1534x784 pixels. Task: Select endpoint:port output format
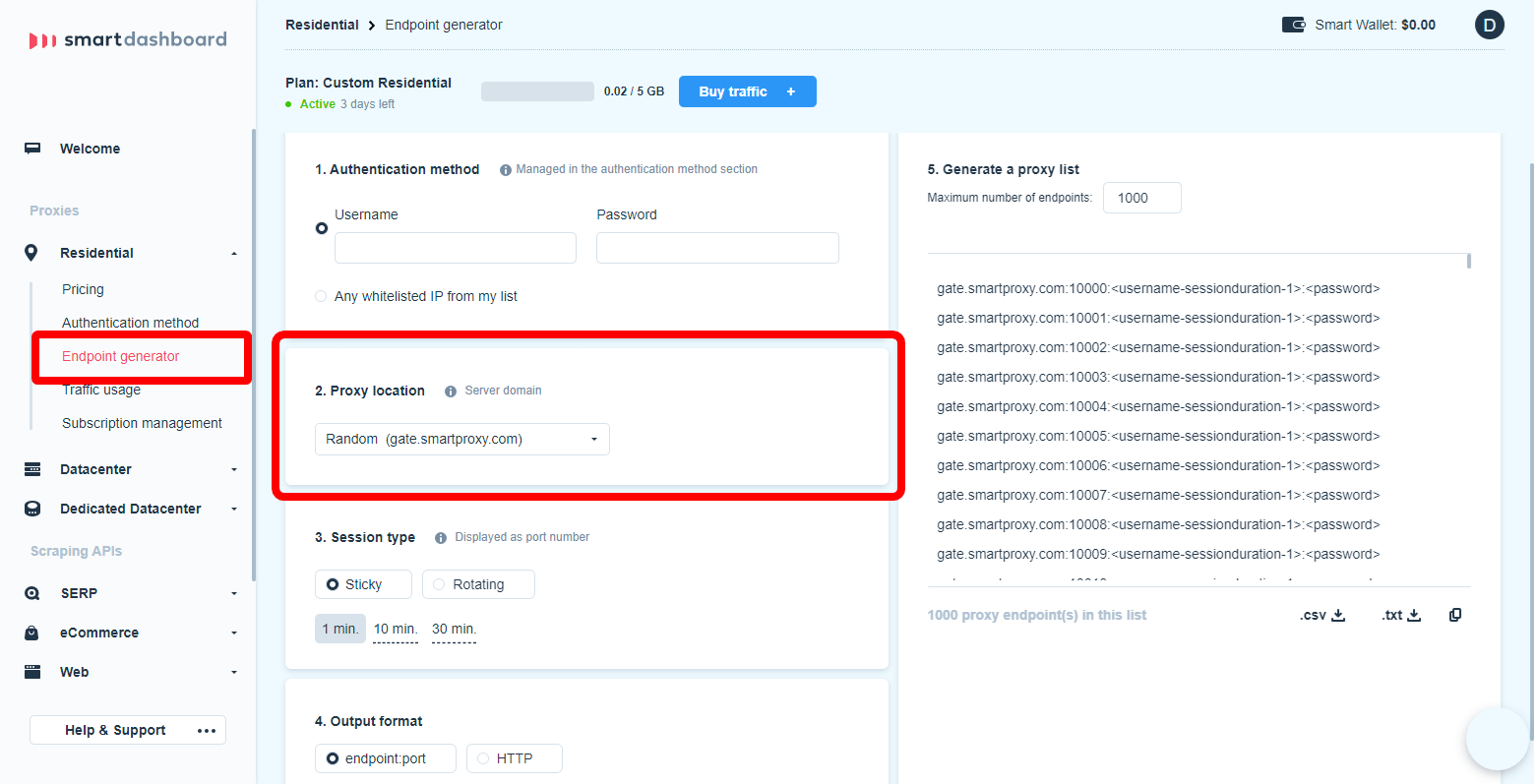[x=386, y=758]
